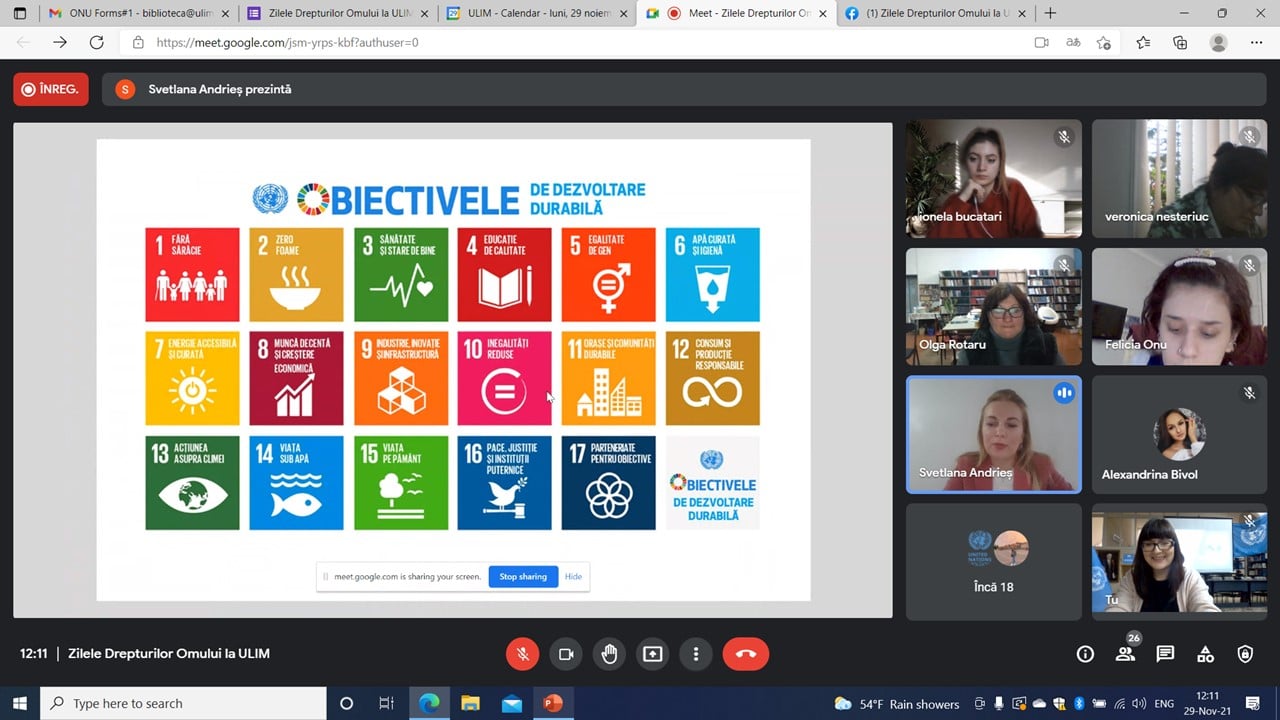Open the Încă 18 participants tile
The image size is (1280, 720).
point(993,561)
